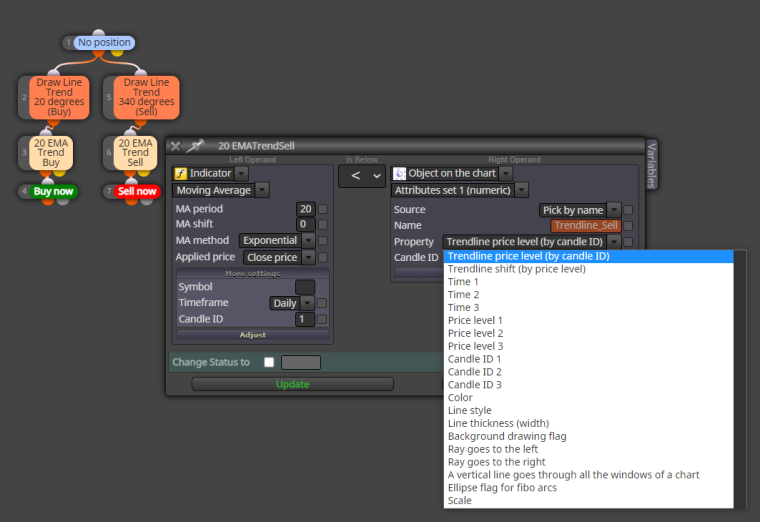
Task: Choose Price level 3 option
Action: tap(588, 346)
